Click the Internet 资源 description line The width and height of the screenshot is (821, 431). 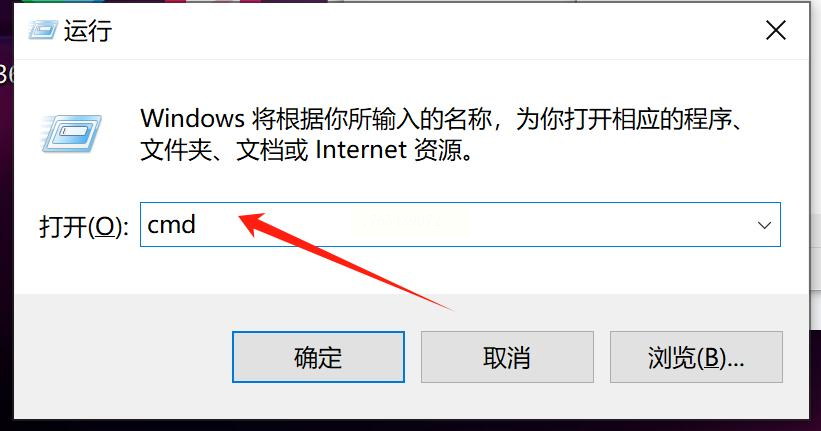click(307, 150)
